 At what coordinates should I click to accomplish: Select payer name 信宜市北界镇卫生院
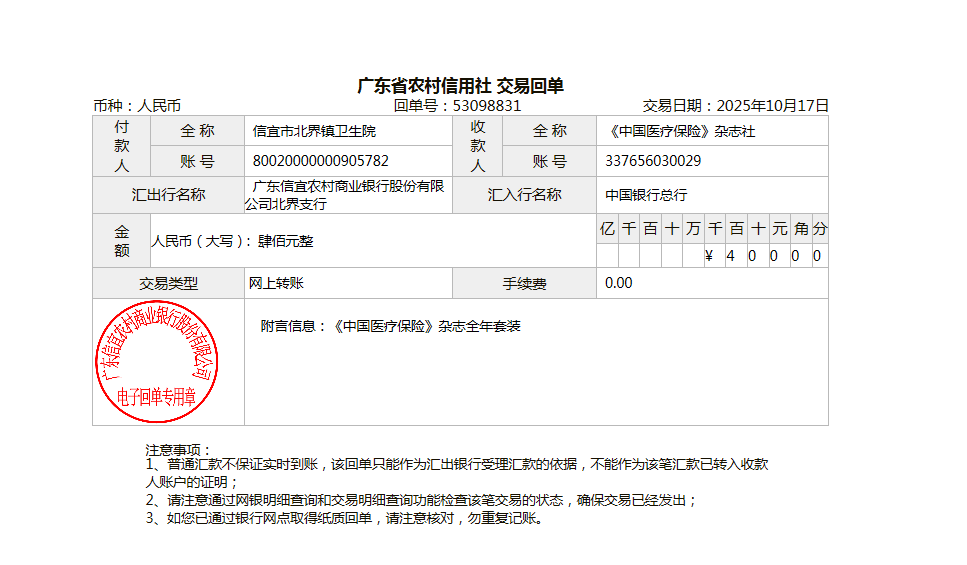pos(314,131)
